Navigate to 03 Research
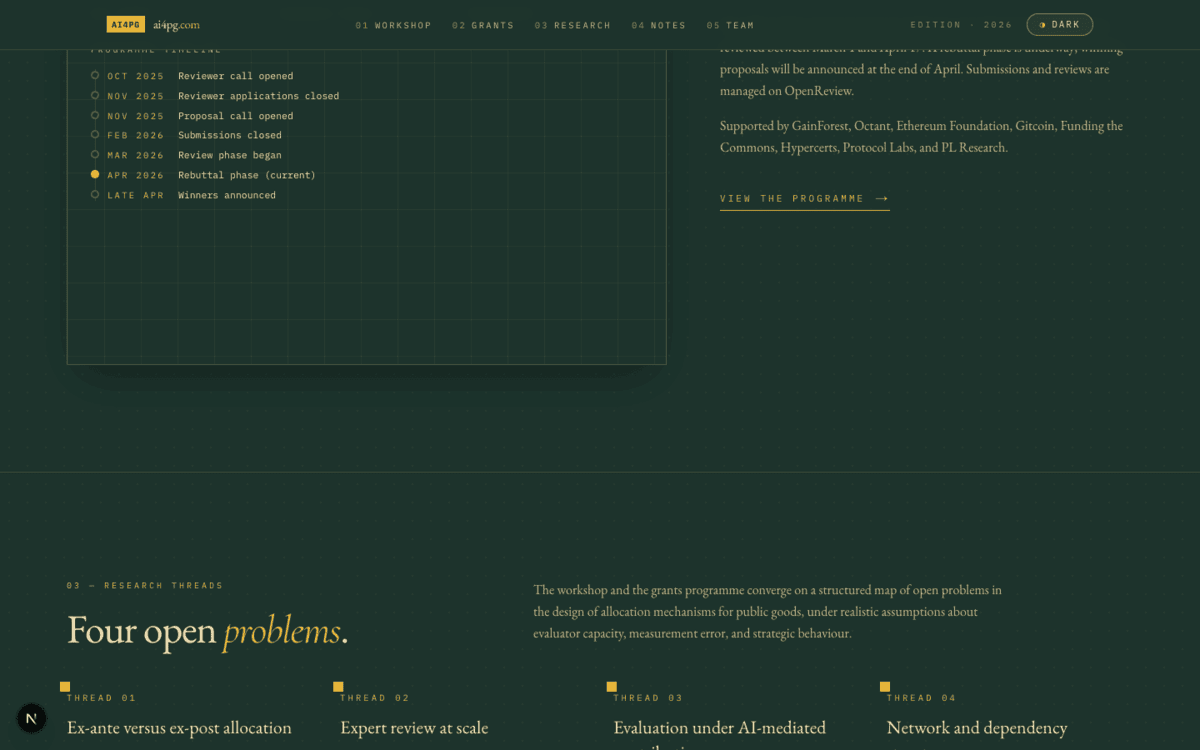The width and height of the screenshot is (1200, 750). coord(572,25)
